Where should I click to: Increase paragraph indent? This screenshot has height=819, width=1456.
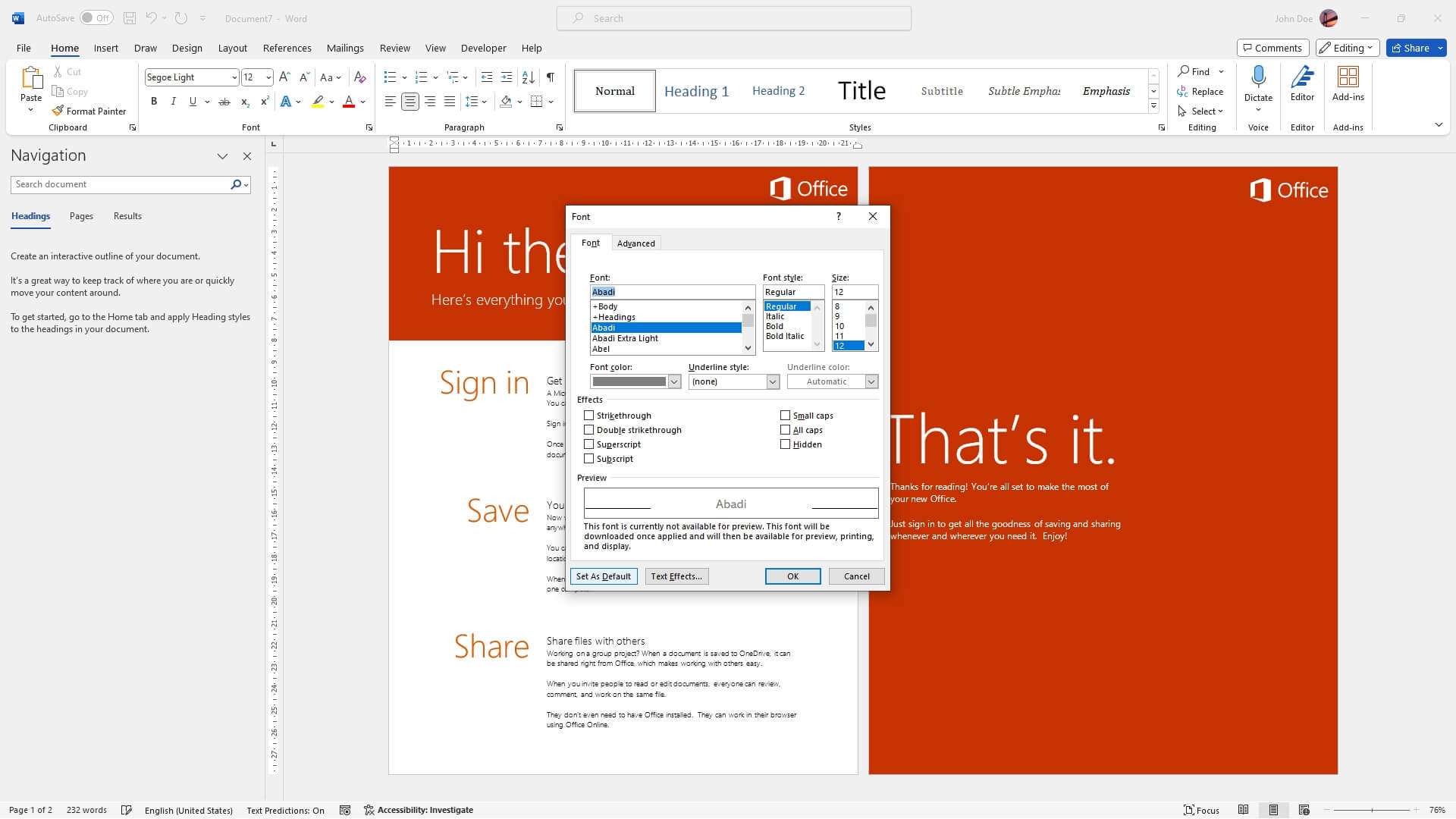click(x=507, y=77)
